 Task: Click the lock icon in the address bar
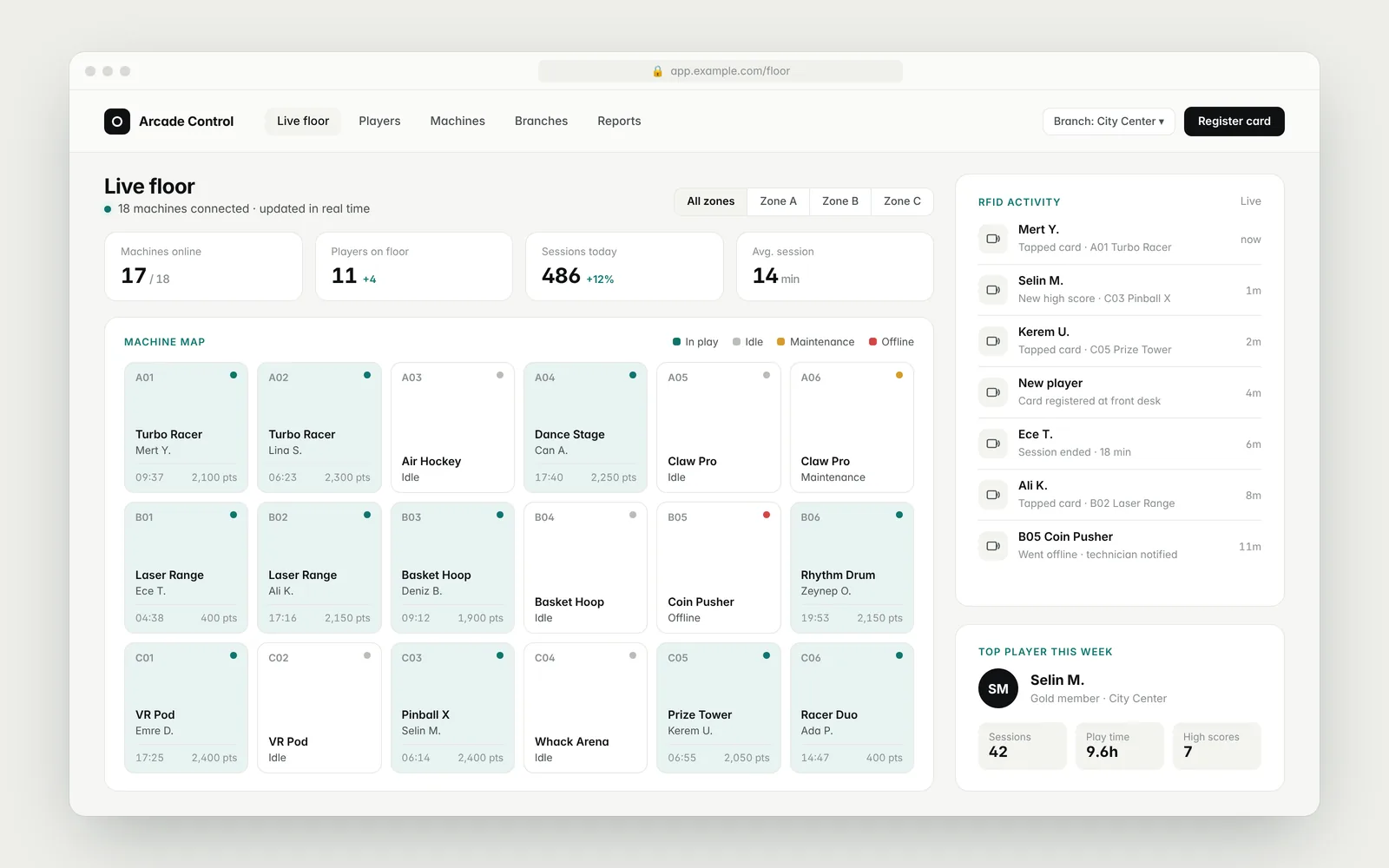[x=658, y=71]
